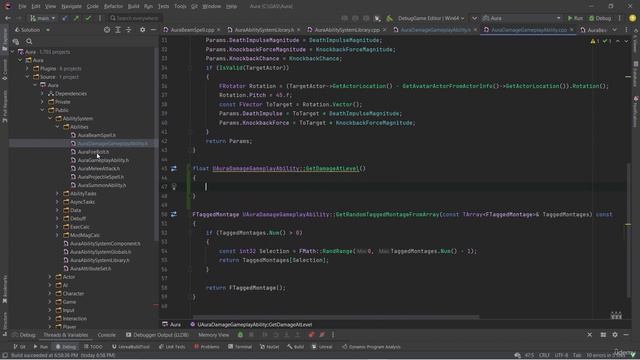Collapse the AbilitySystem folder
The width and height of the screenshot is (640, 360).
[x=50, y=118]
